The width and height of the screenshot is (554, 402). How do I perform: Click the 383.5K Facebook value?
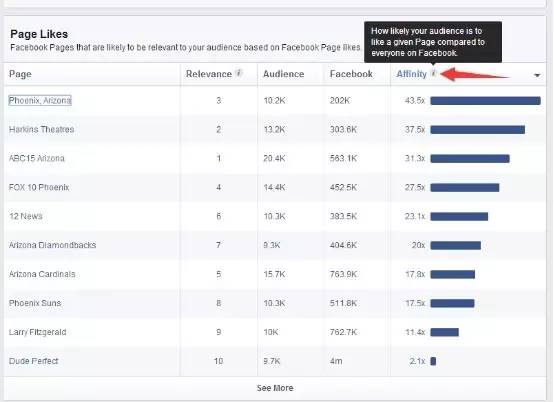pyautogui.click(x=343, y=216)
